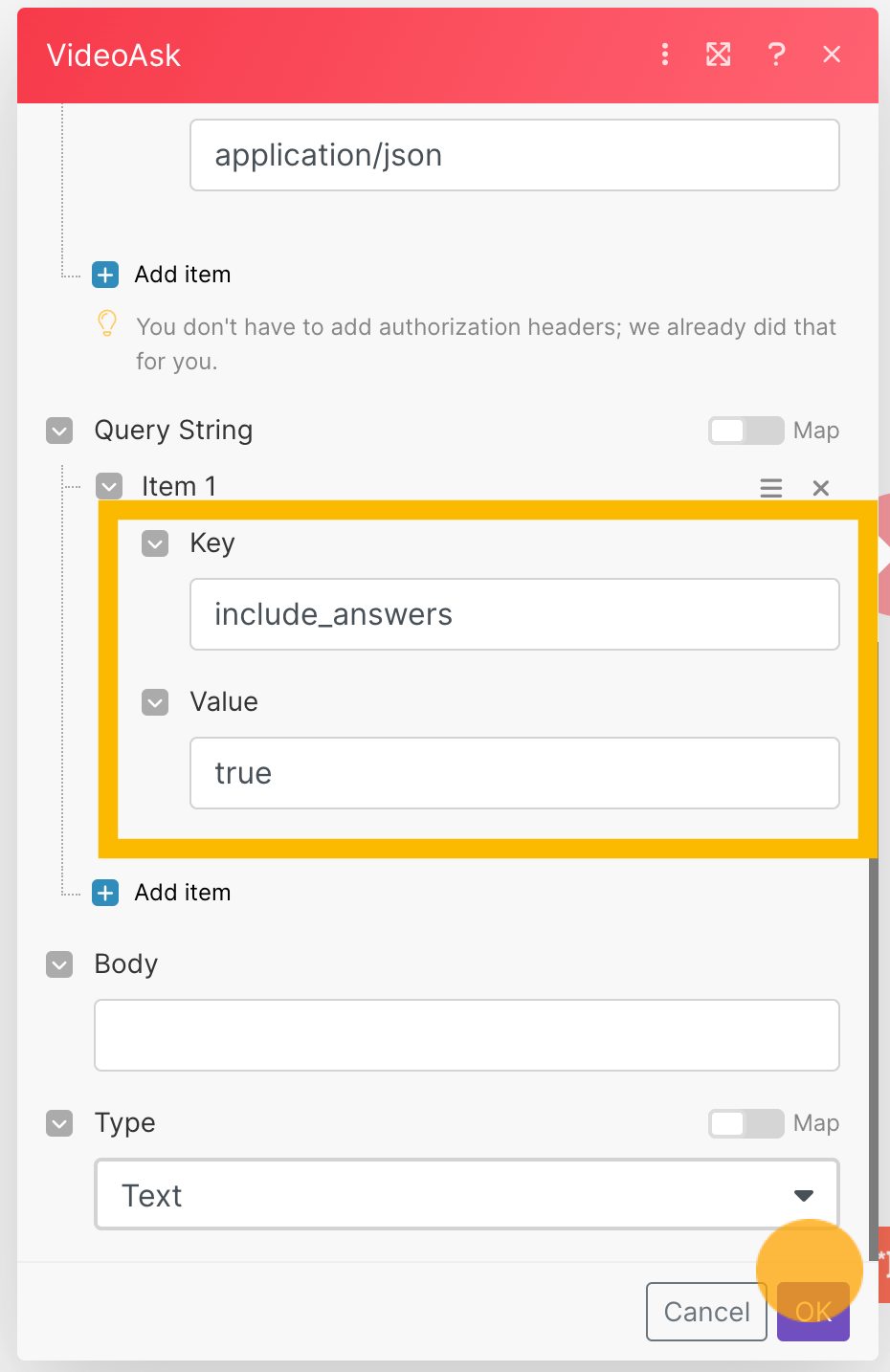Collapse the Item 1 chevron
Viewport: 890px width, 1372px height.
pyautogui.click(x=109, y=486)
